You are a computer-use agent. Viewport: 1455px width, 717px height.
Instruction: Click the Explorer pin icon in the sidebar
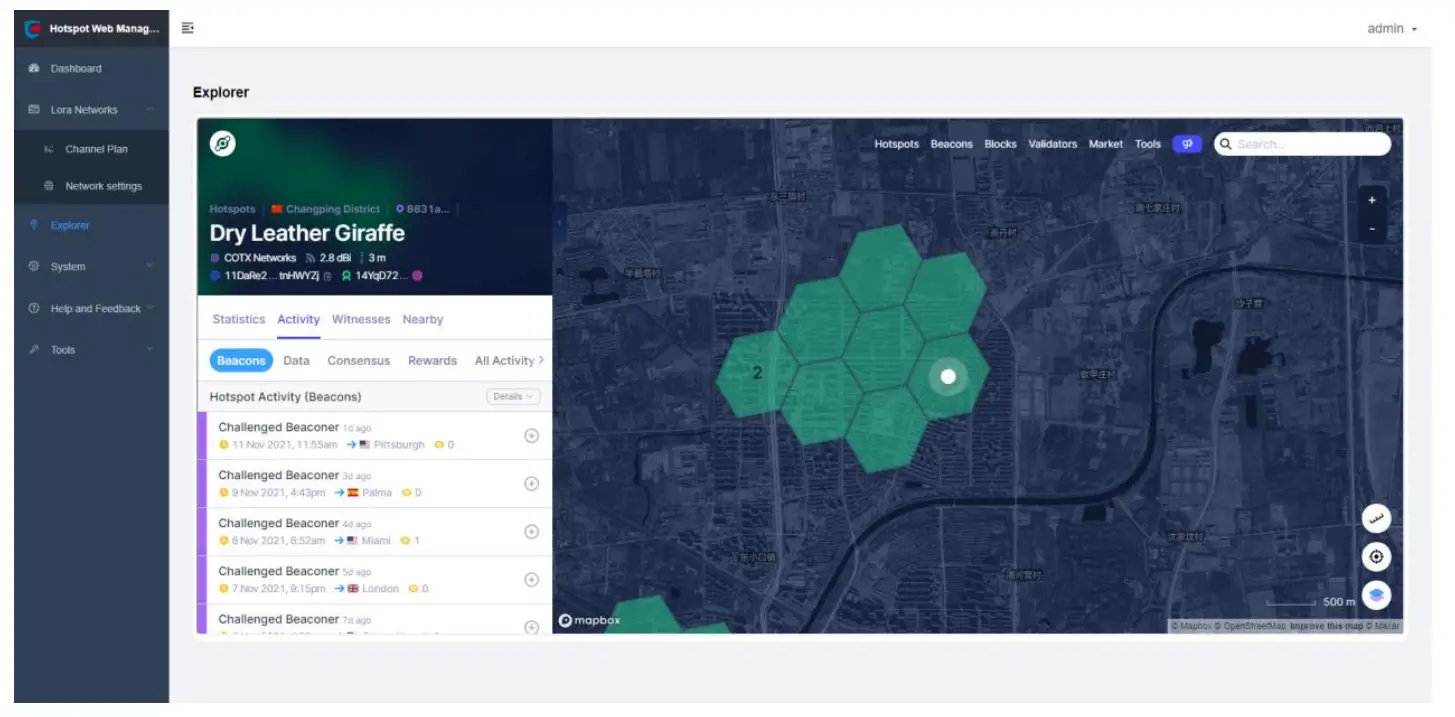34,225
